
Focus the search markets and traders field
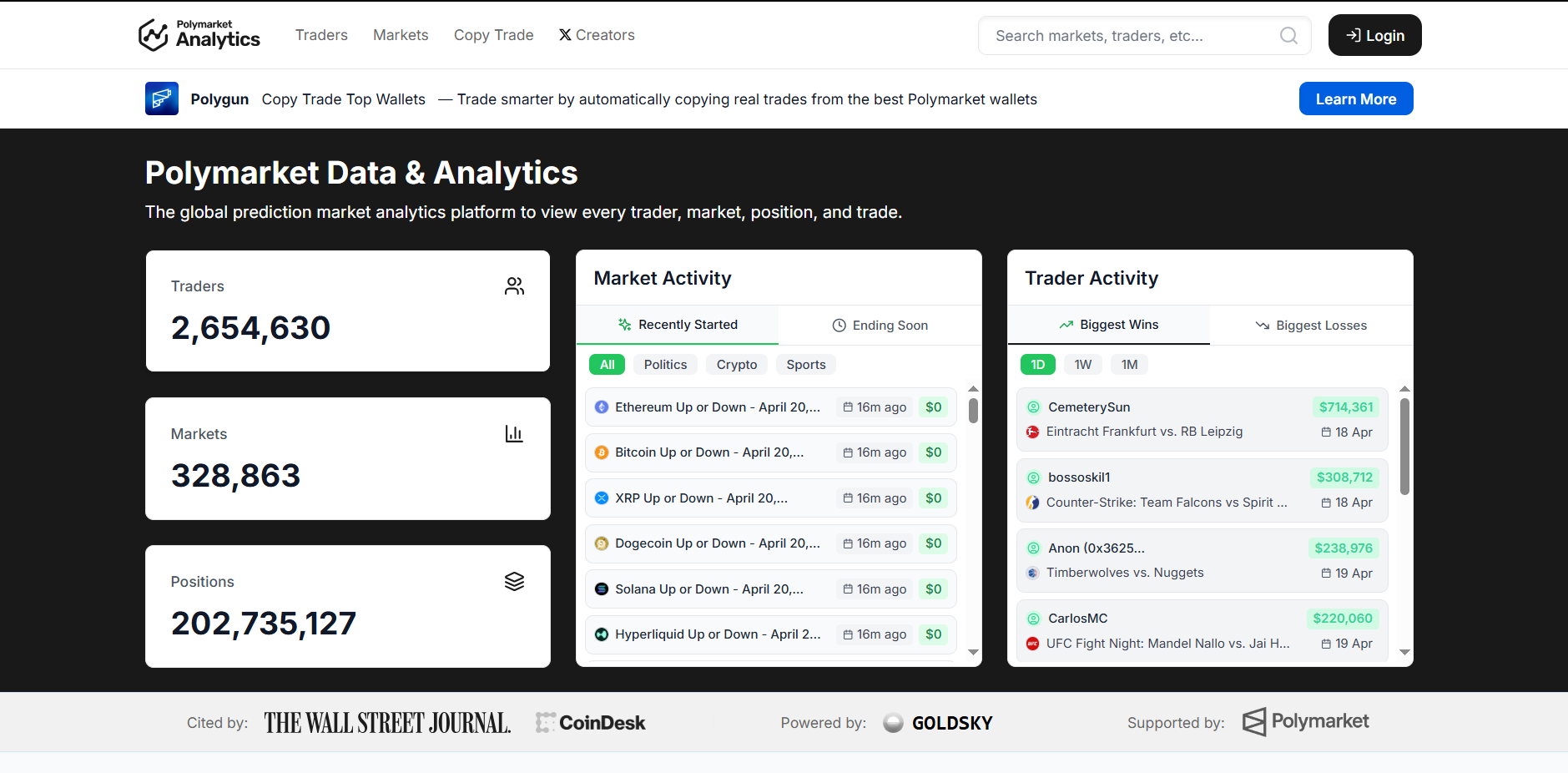[1145, 36]
